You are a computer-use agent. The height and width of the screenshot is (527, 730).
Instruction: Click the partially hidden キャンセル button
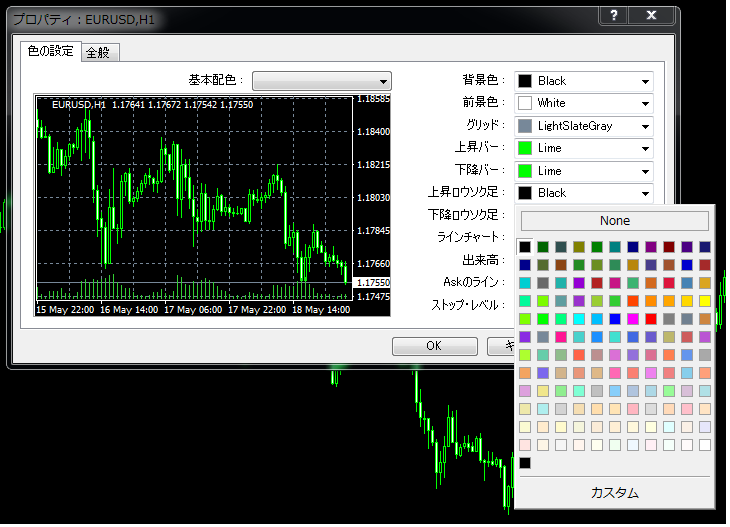point(501,346)
